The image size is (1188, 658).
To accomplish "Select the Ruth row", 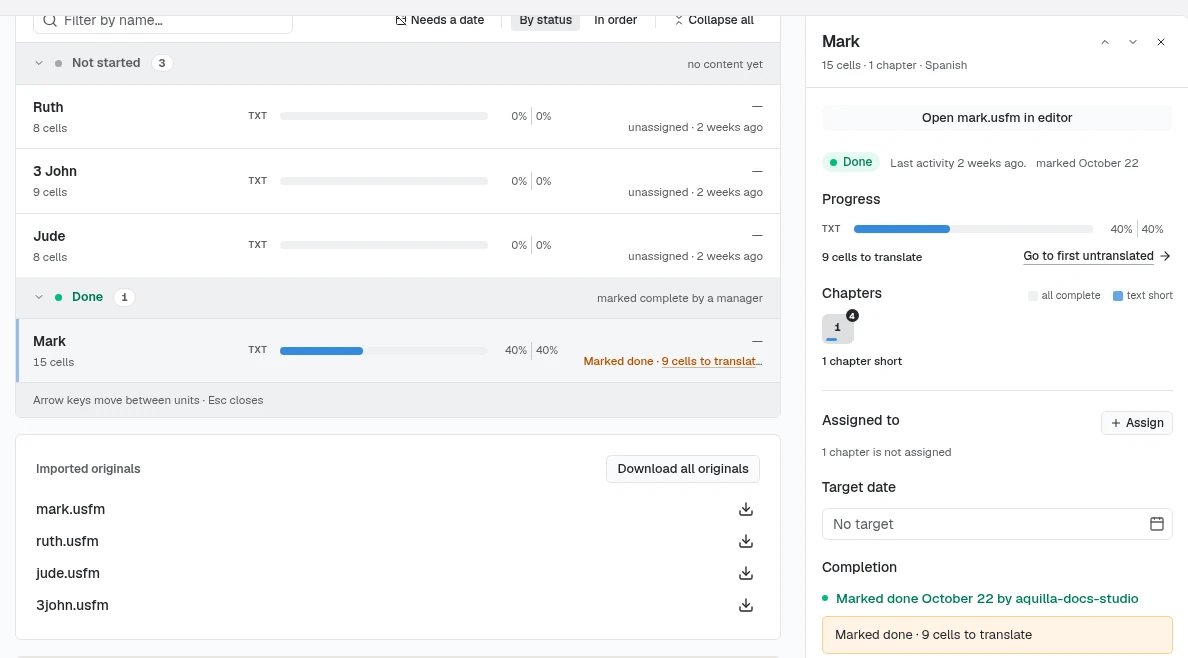I will tap(398, 117).
